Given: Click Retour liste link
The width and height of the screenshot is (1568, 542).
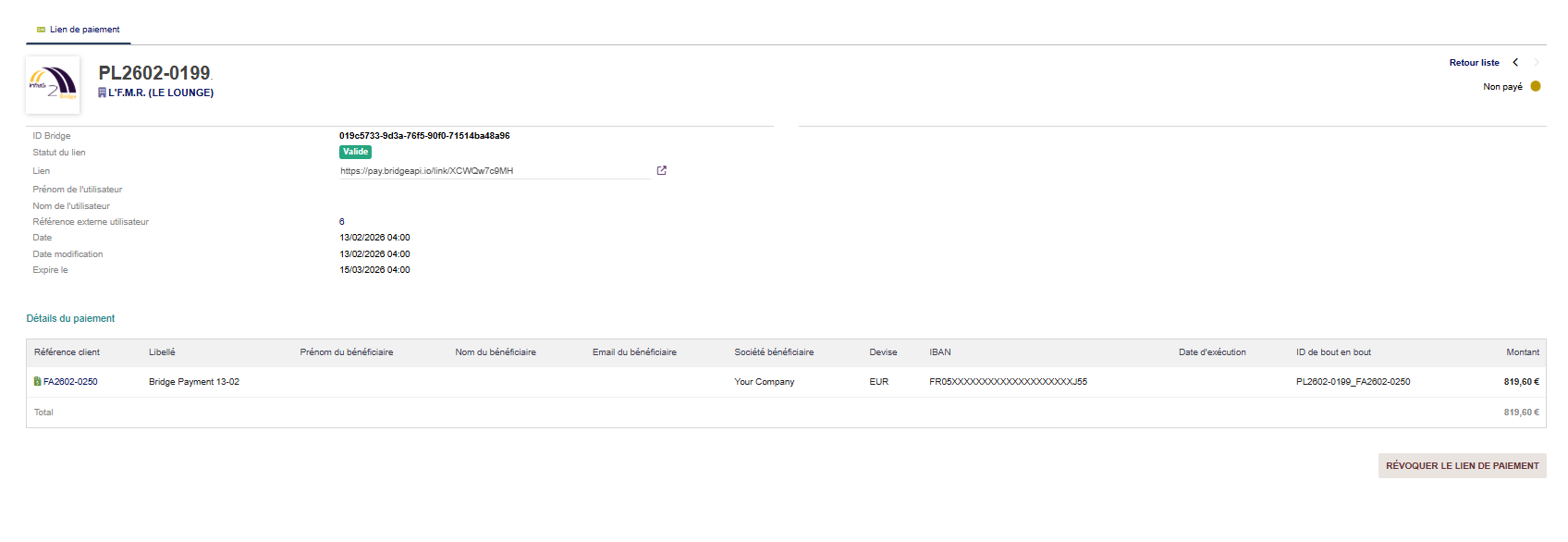Looking at the screenshot, I should click(1474, 63).
